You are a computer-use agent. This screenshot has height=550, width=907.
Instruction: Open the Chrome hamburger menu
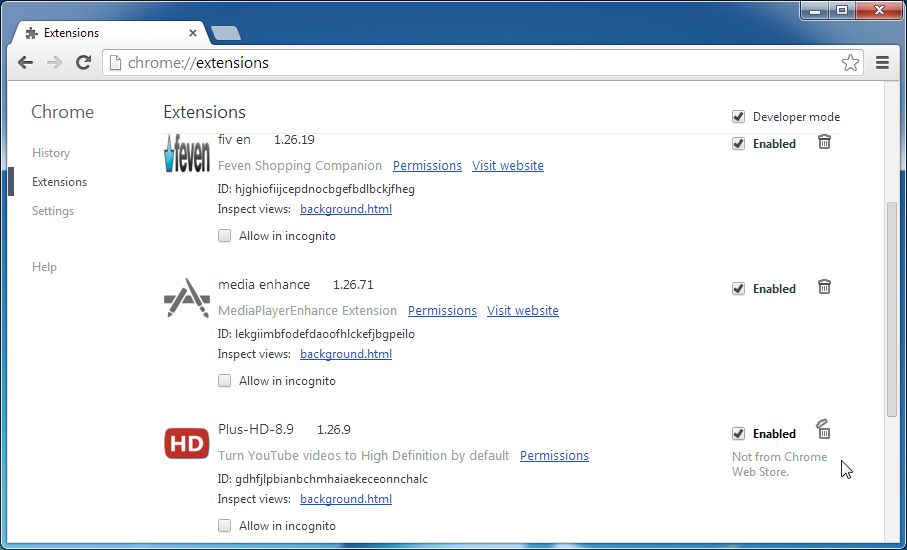[882, 62]
